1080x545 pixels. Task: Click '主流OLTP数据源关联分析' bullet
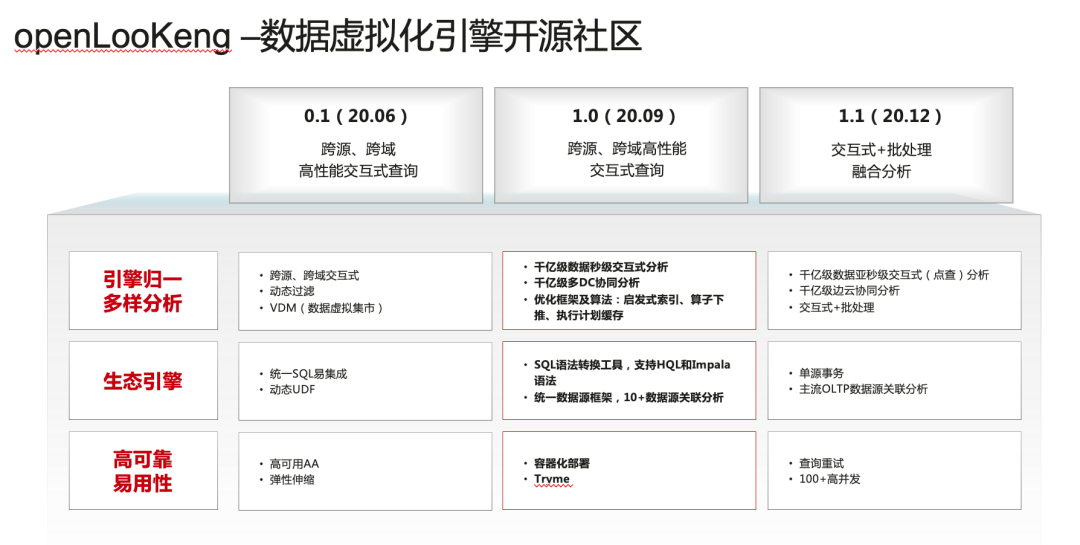[x=863, y=389]
